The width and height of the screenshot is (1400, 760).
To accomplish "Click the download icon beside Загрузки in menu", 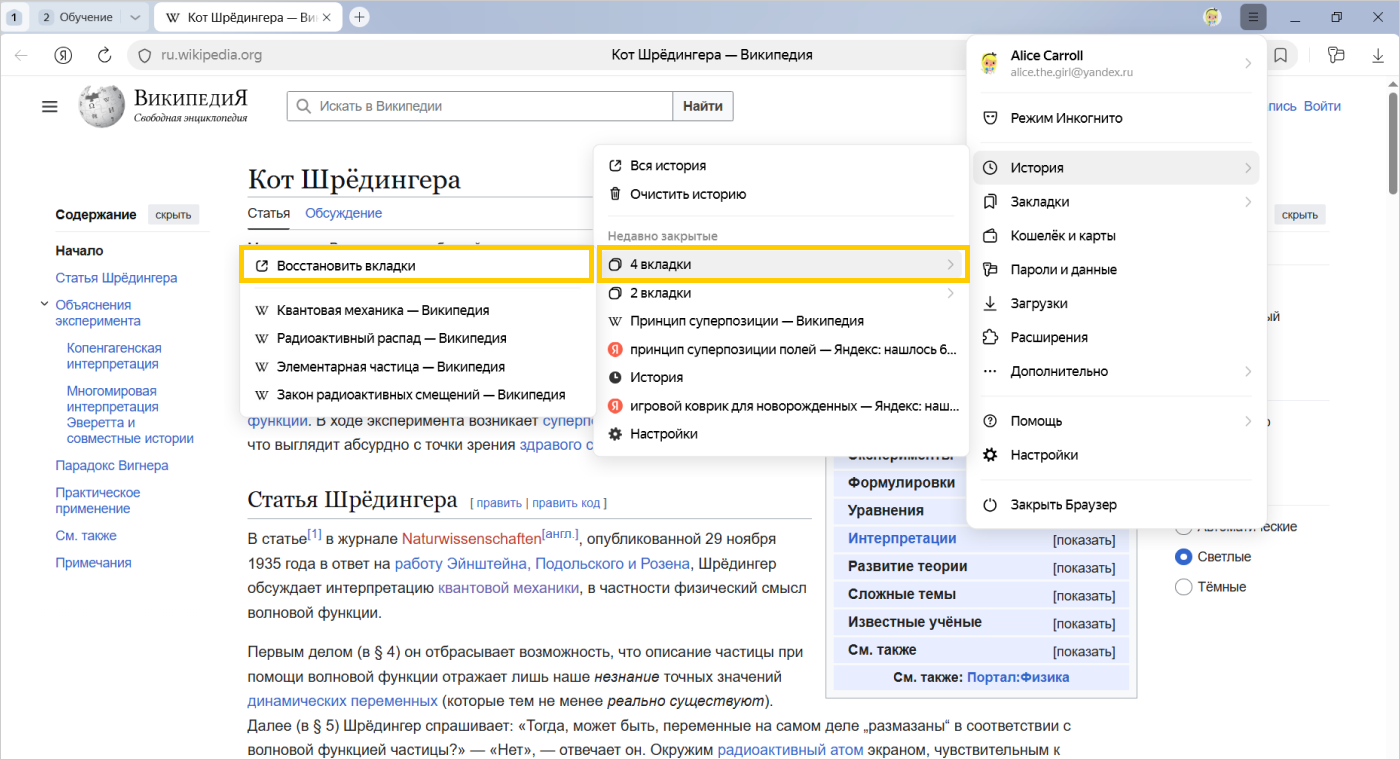I will [990, 303].
